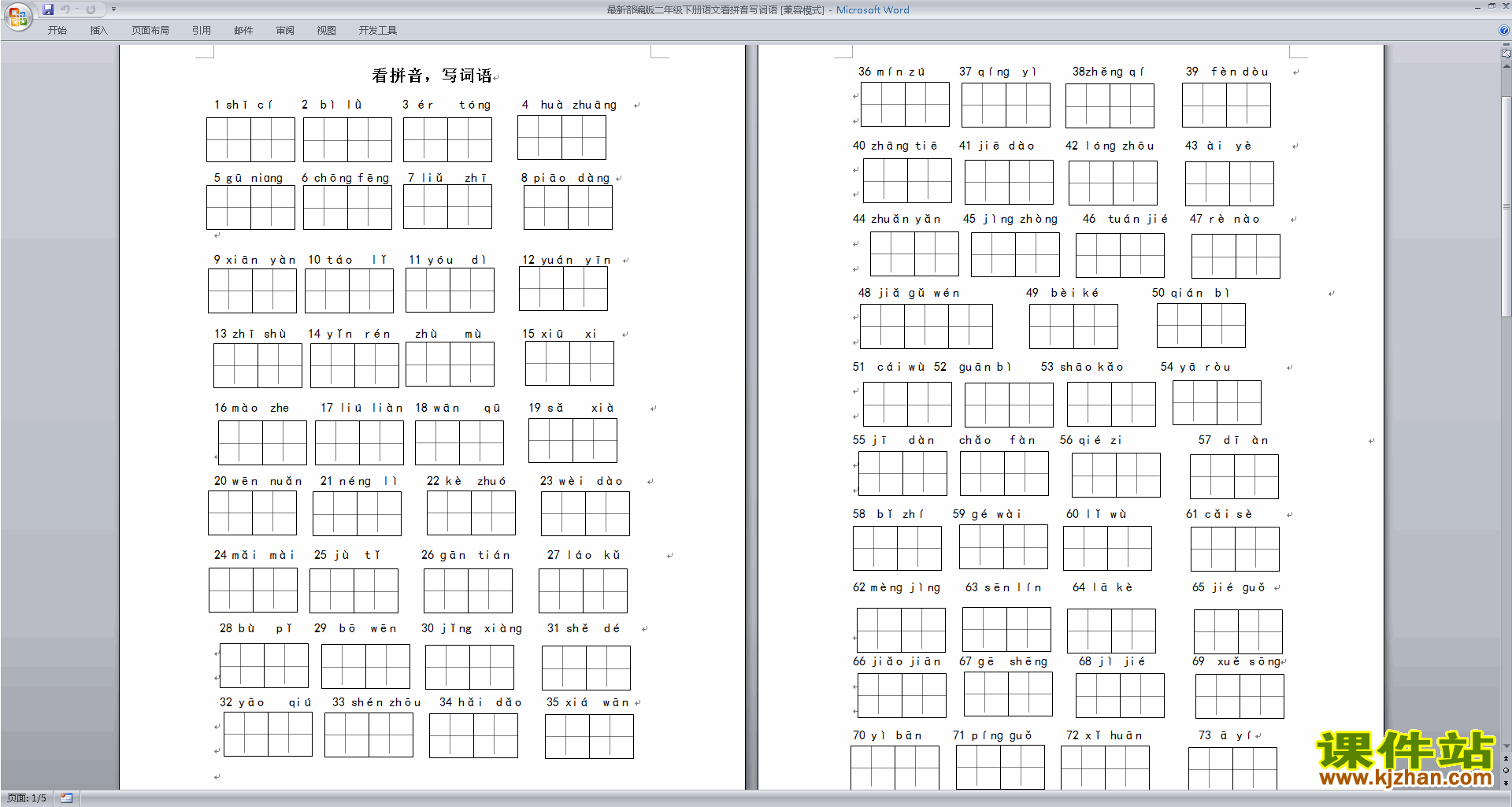Image resolution: width=1512 pixels, height=807 pixels.
Task: Click the three-cell grid under 48 jiǎ gǔ wén
Action: (926, 326)
